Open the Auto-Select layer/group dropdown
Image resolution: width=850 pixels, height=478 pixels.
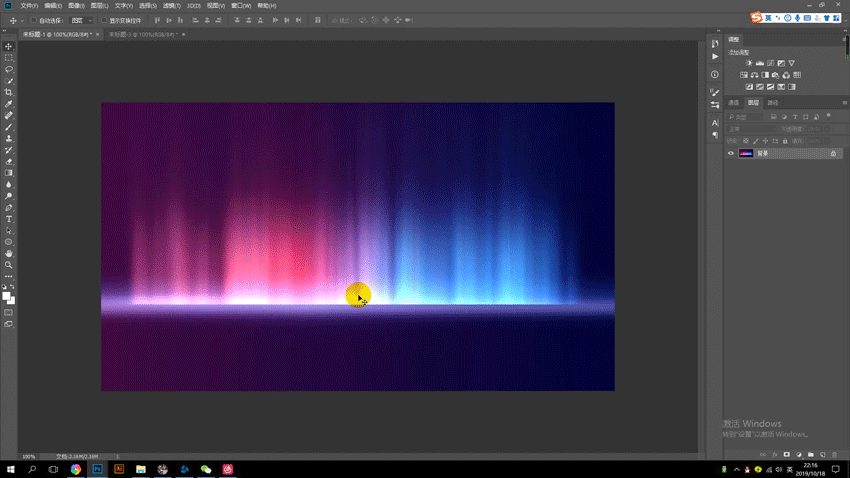[x=82, y=21]
